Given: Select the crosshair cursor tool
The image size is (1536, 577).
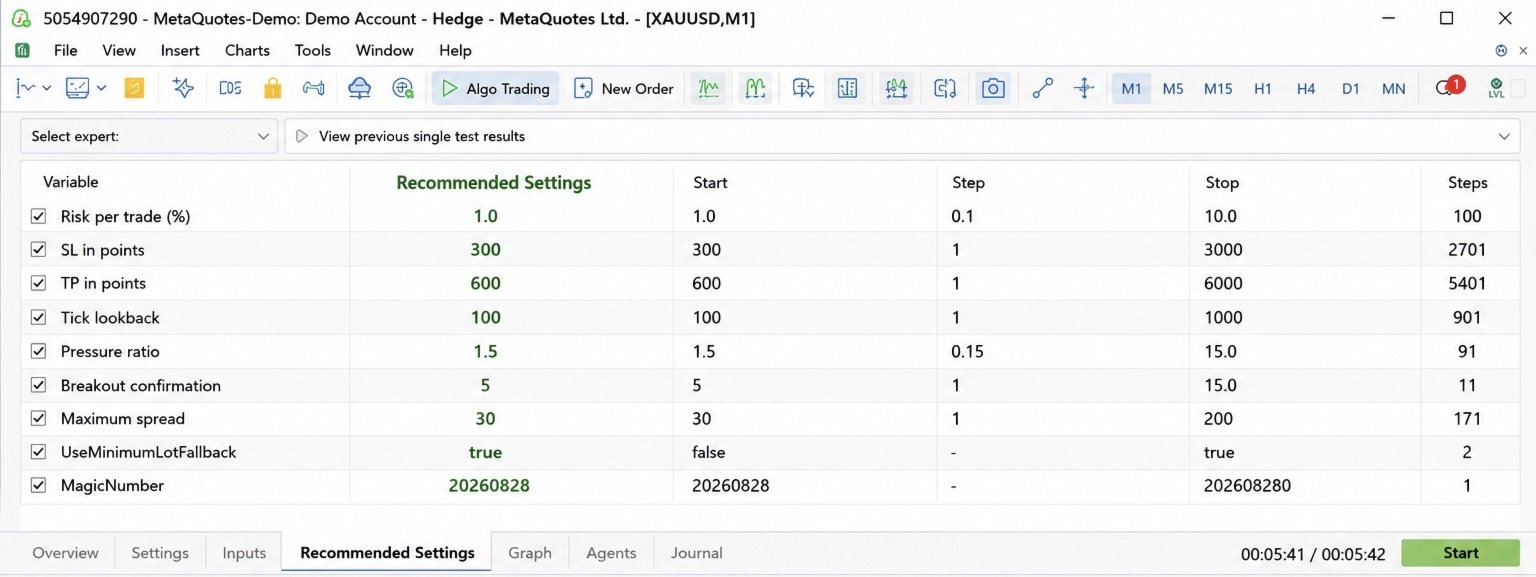Looking at the screenshot, I should [x=1084, y=88].
